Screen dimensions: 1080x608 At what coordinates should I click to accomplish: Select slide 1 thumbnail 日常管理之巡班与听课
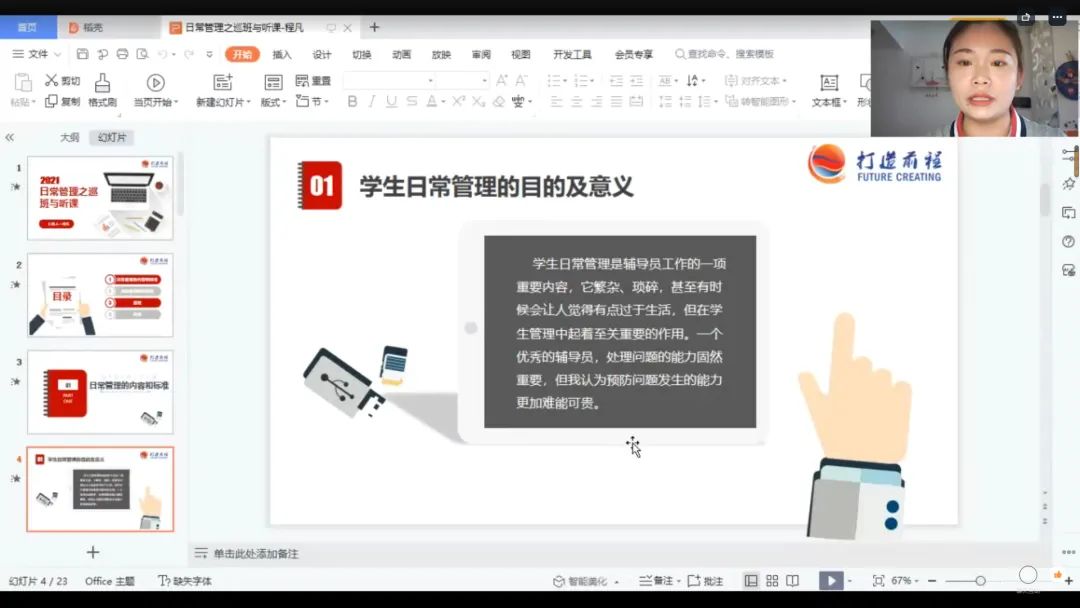point(101,198)
